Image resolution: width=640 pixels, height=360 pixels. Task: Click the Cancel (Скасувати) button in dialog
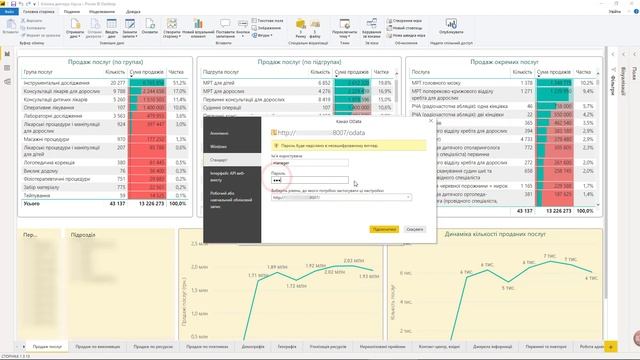pyautogui.click(x=415, y=229)
